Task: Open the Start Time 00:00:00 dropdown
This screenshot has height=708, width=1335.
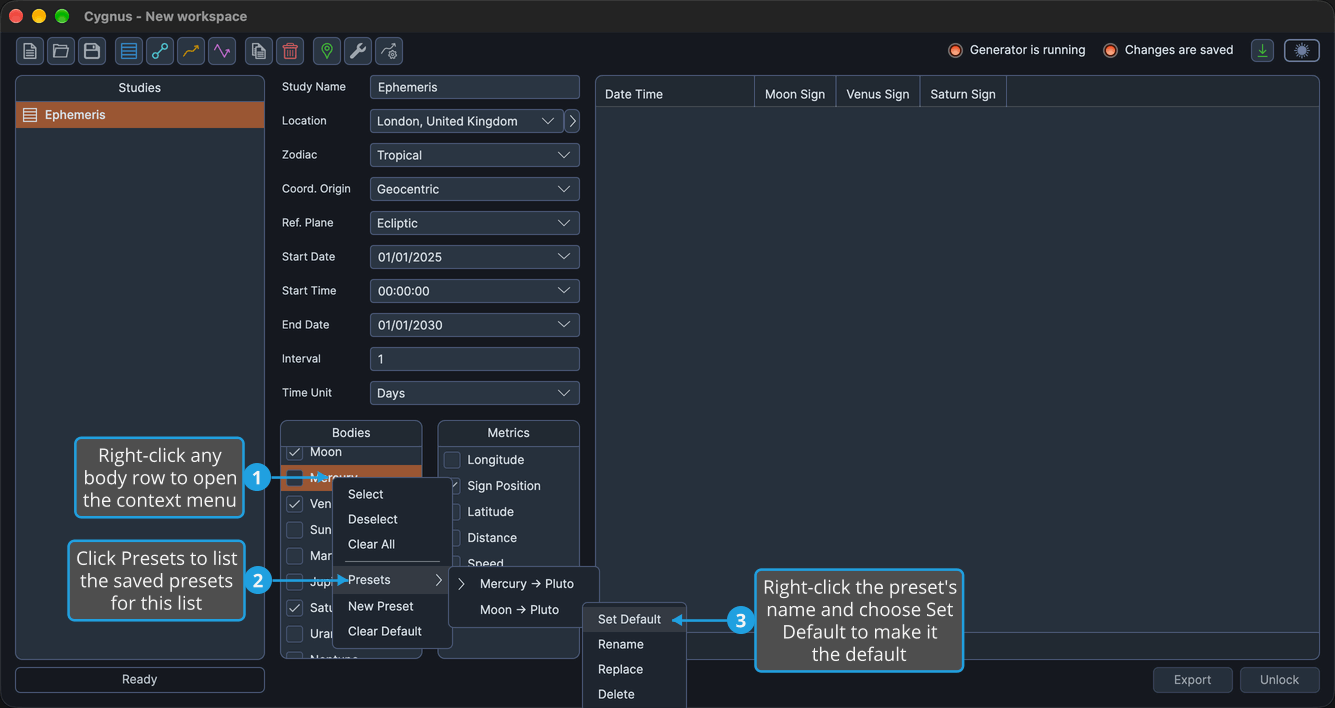Action: click(x=475, y=291)
